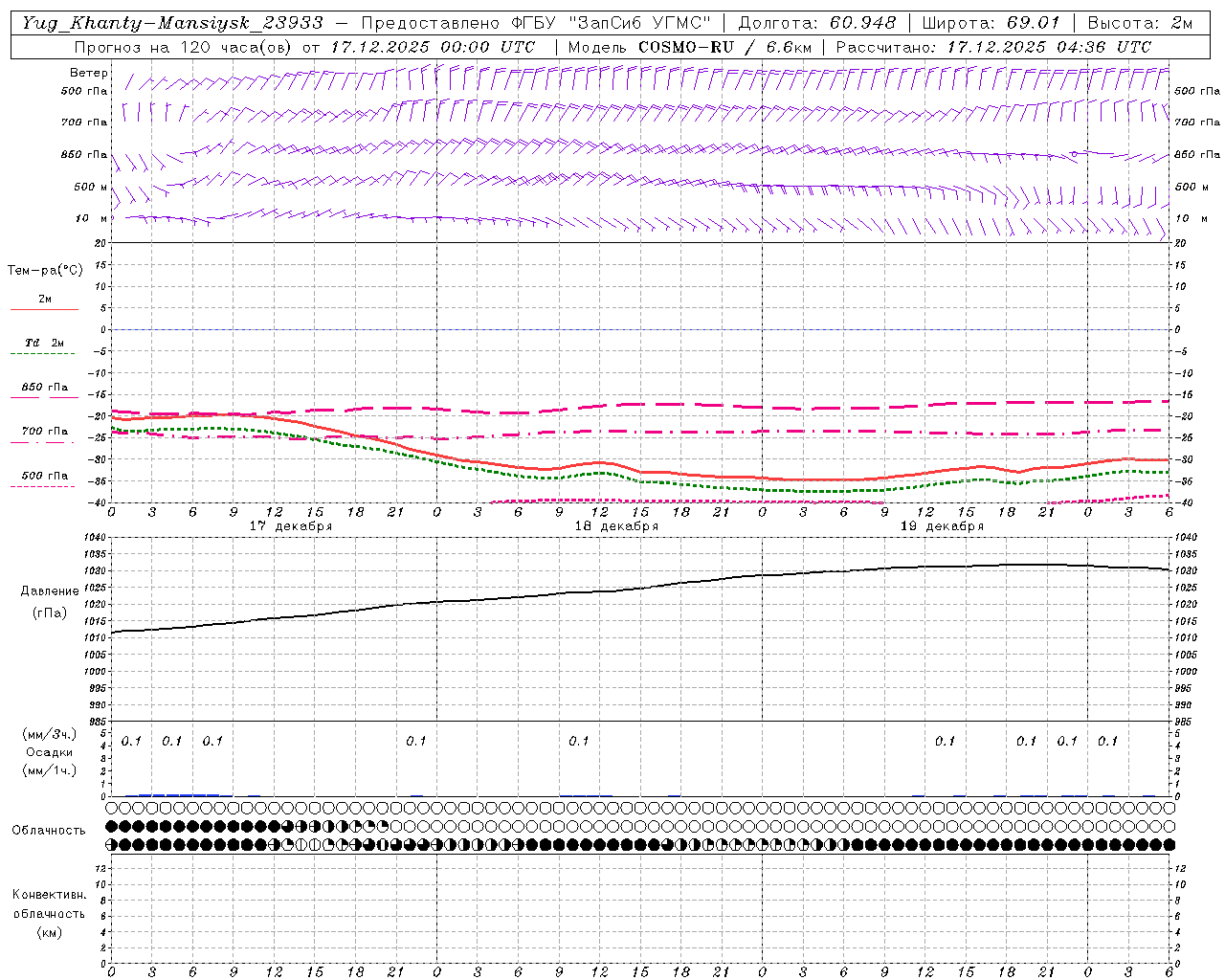The height and width of the screenshot is (980, 1225).
Task: Click the blue precipitation bar in Осадки panel
Action: [179, 795]
